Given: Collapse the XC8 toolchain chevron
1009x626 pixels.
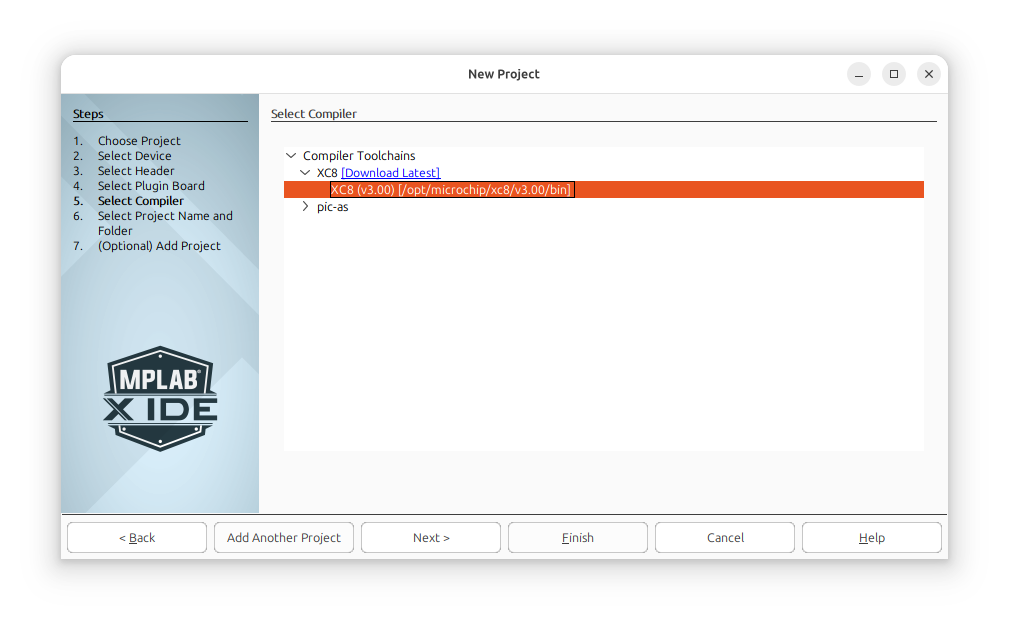Looking at the screenshot, I should coord(305,172).
